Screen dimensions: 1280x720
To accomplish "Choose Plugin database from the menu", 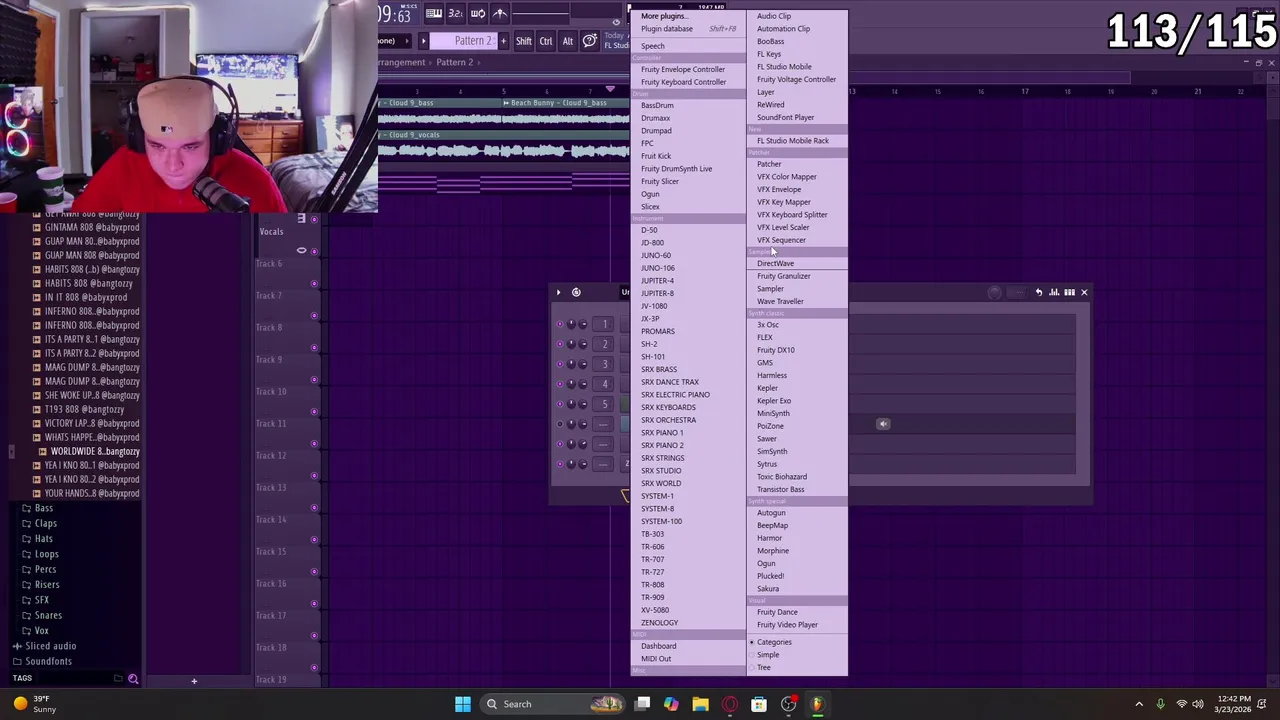I will coord(667,29).
